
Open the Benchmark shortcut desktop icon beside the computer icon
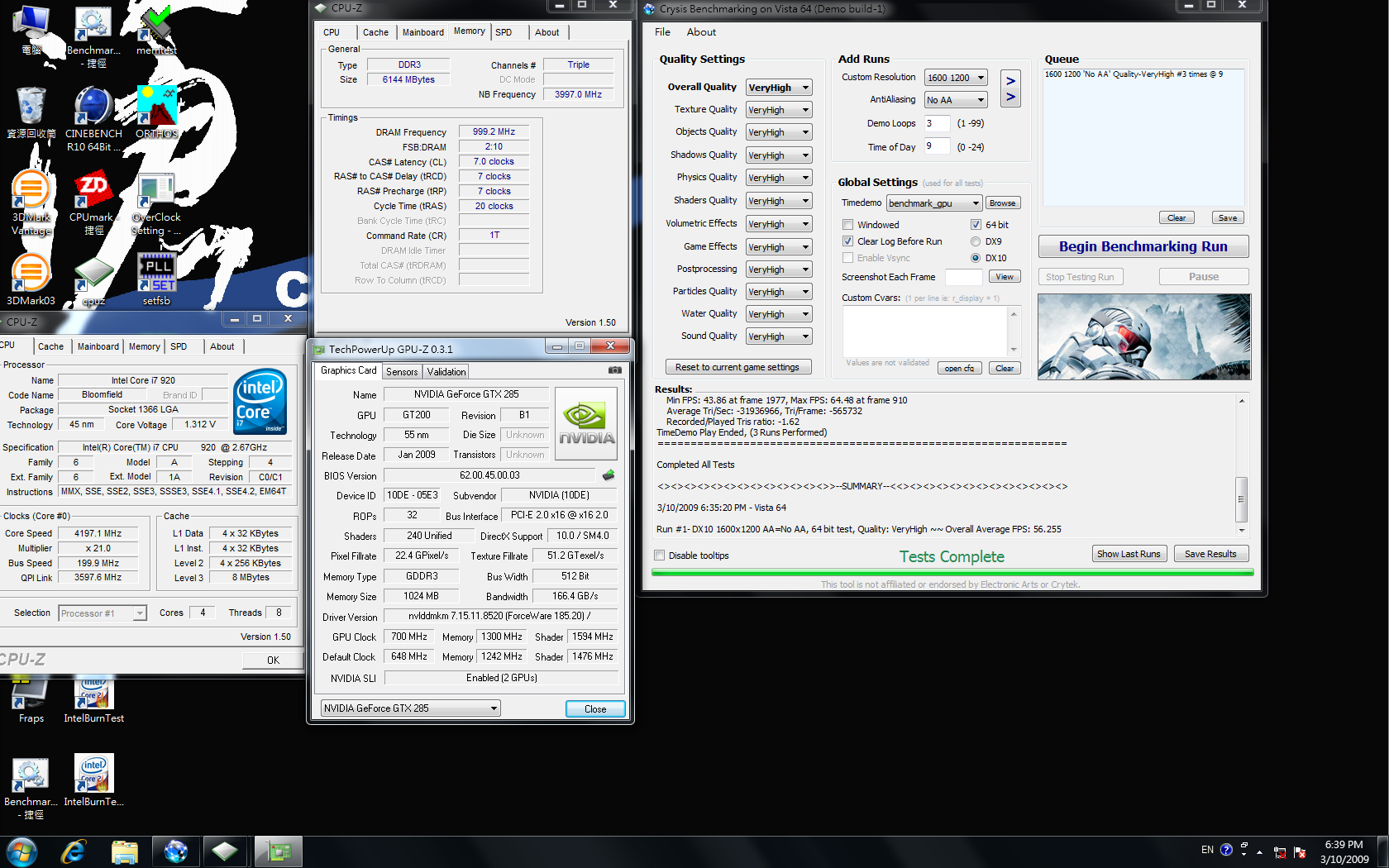[x=93, y=36]
